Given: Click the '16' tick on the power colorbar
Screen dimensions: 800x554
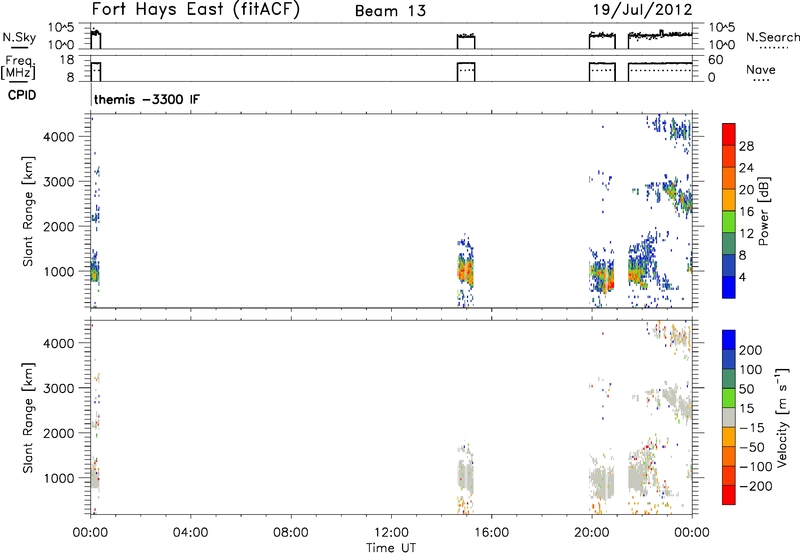Looking at the screenshot, I should click(x=746, y=212).
